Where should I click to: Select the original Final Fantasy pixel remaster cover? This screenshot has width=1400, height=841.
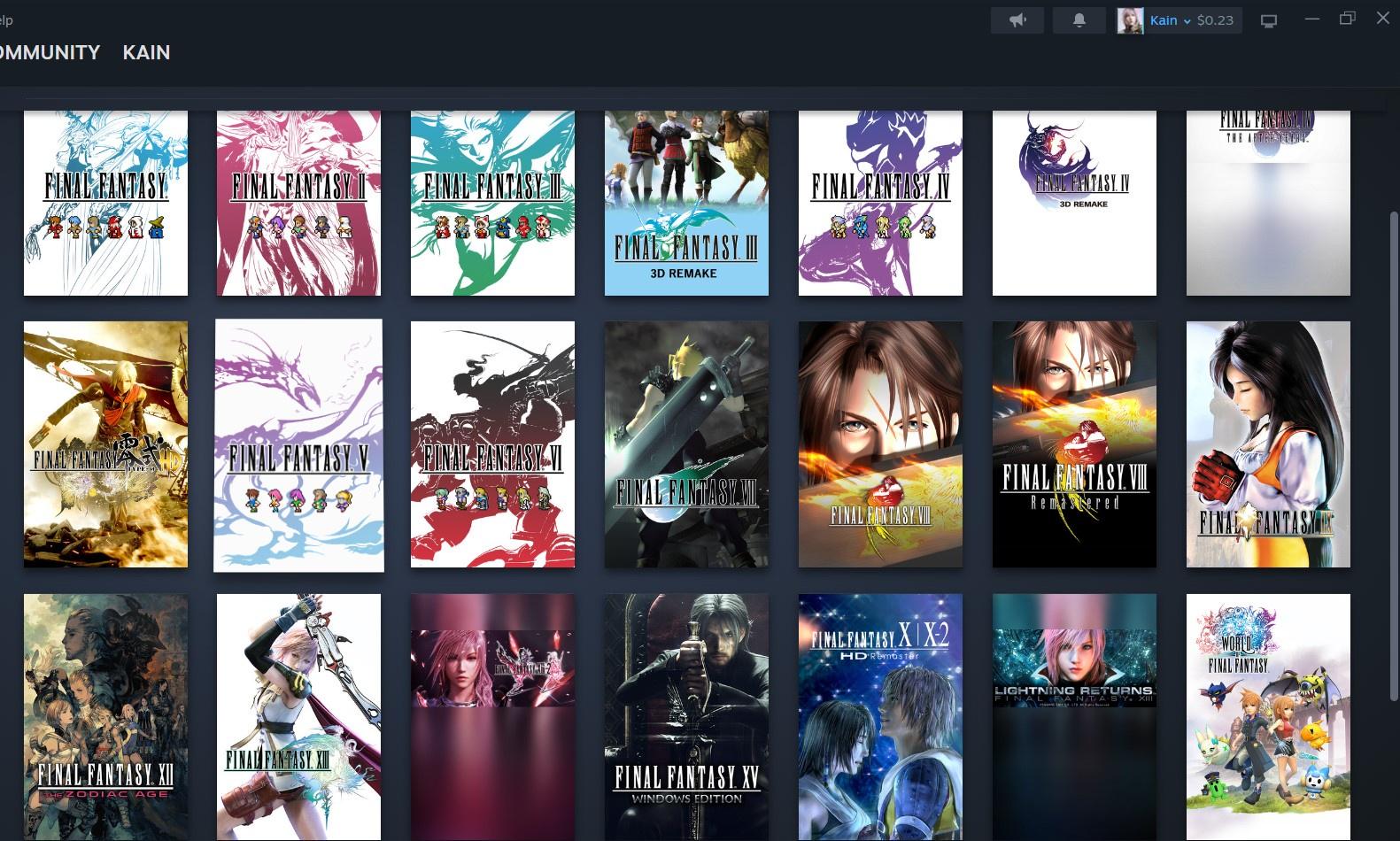click(105, 203)
